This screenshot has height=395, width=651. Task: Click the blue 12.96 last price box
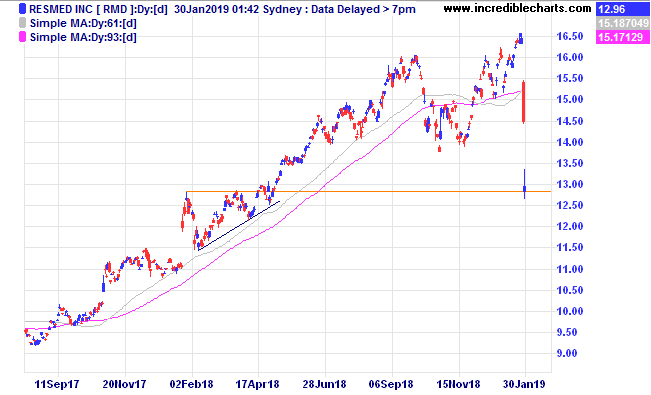tap(622, 9)
